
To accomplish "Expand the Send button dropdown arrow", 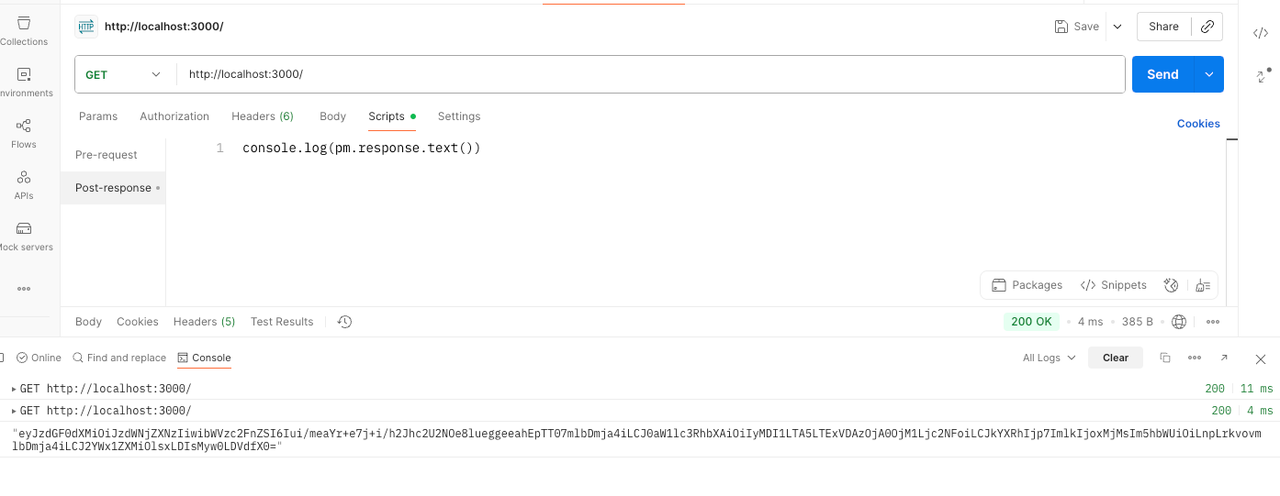I will click(x=1209, y=75).
